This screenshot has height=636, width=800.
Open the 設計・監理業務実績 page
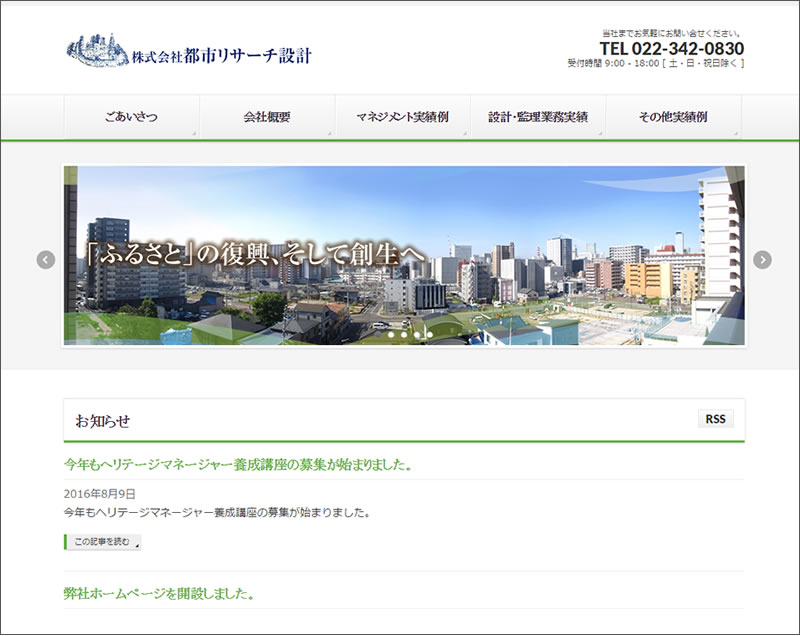coord(537,116)
